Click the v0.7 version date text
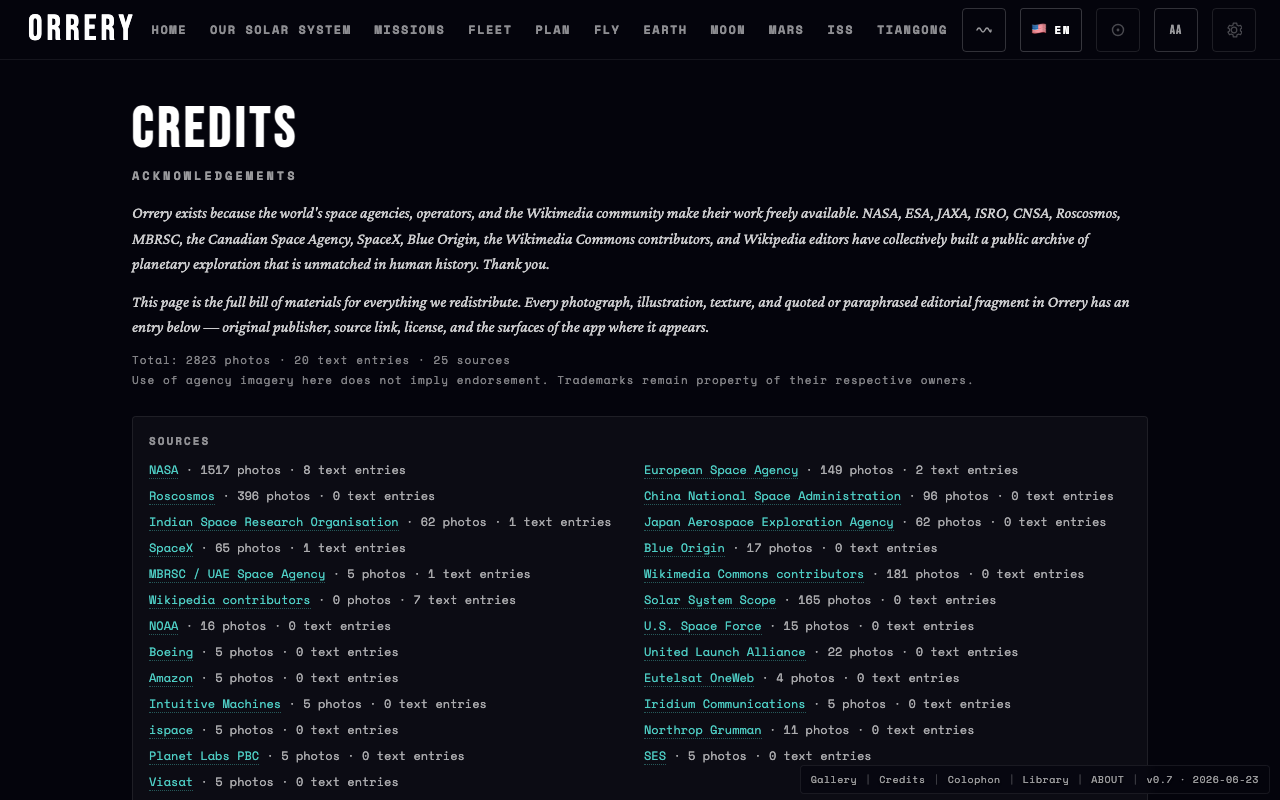 1202,780
